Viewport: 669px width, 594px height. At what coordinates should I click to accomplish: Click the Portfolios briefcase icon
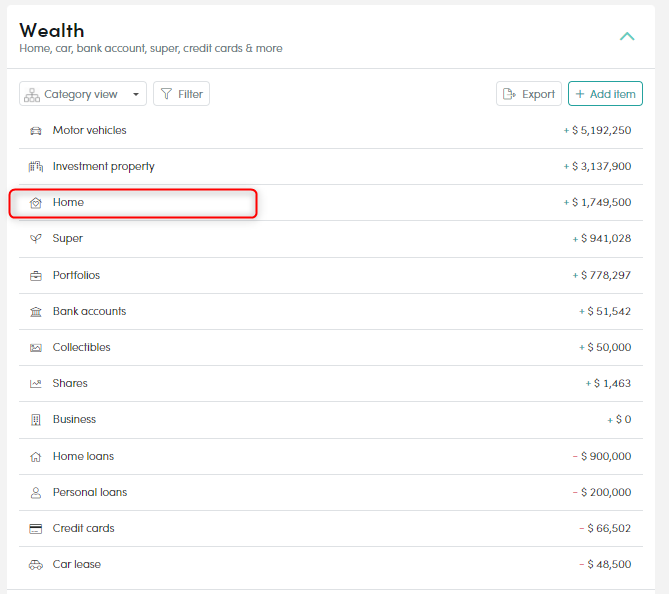36,276
